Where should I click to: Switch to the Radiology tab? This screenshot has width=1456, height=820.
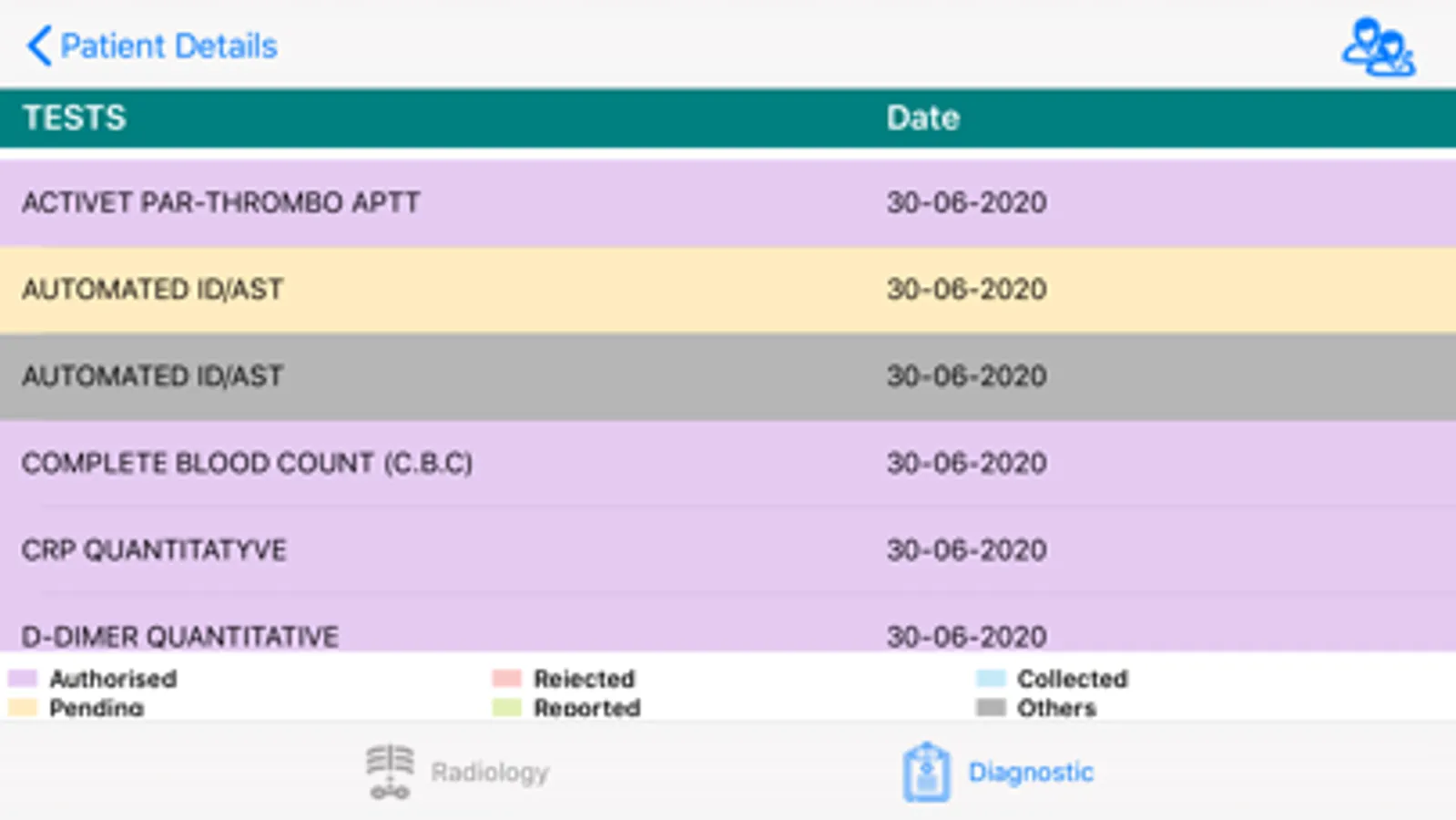pyautogui.click(x=489, y=773)
